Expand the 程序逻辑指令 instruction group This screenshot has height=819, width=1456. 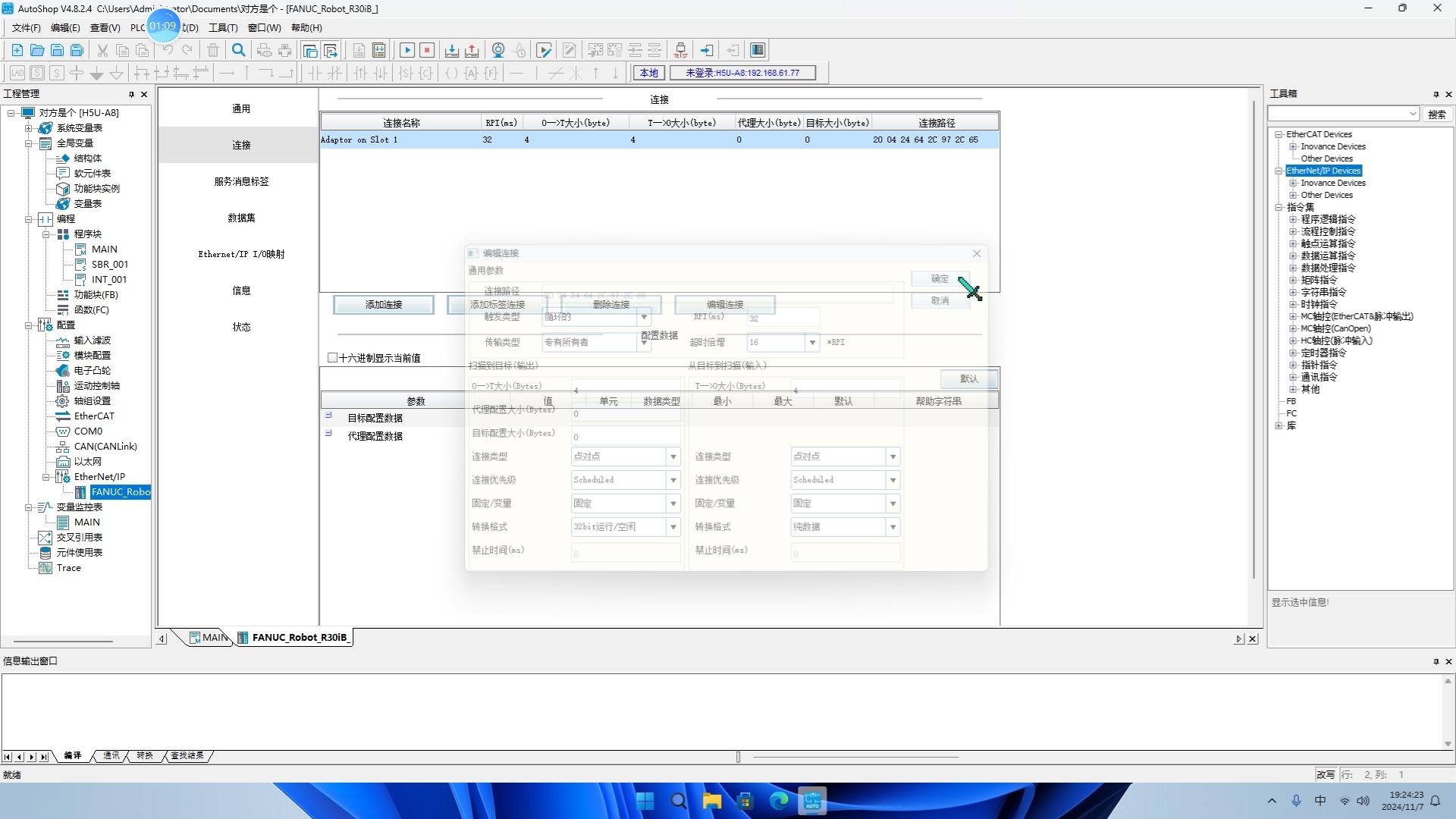click(x=1293, y=219)
